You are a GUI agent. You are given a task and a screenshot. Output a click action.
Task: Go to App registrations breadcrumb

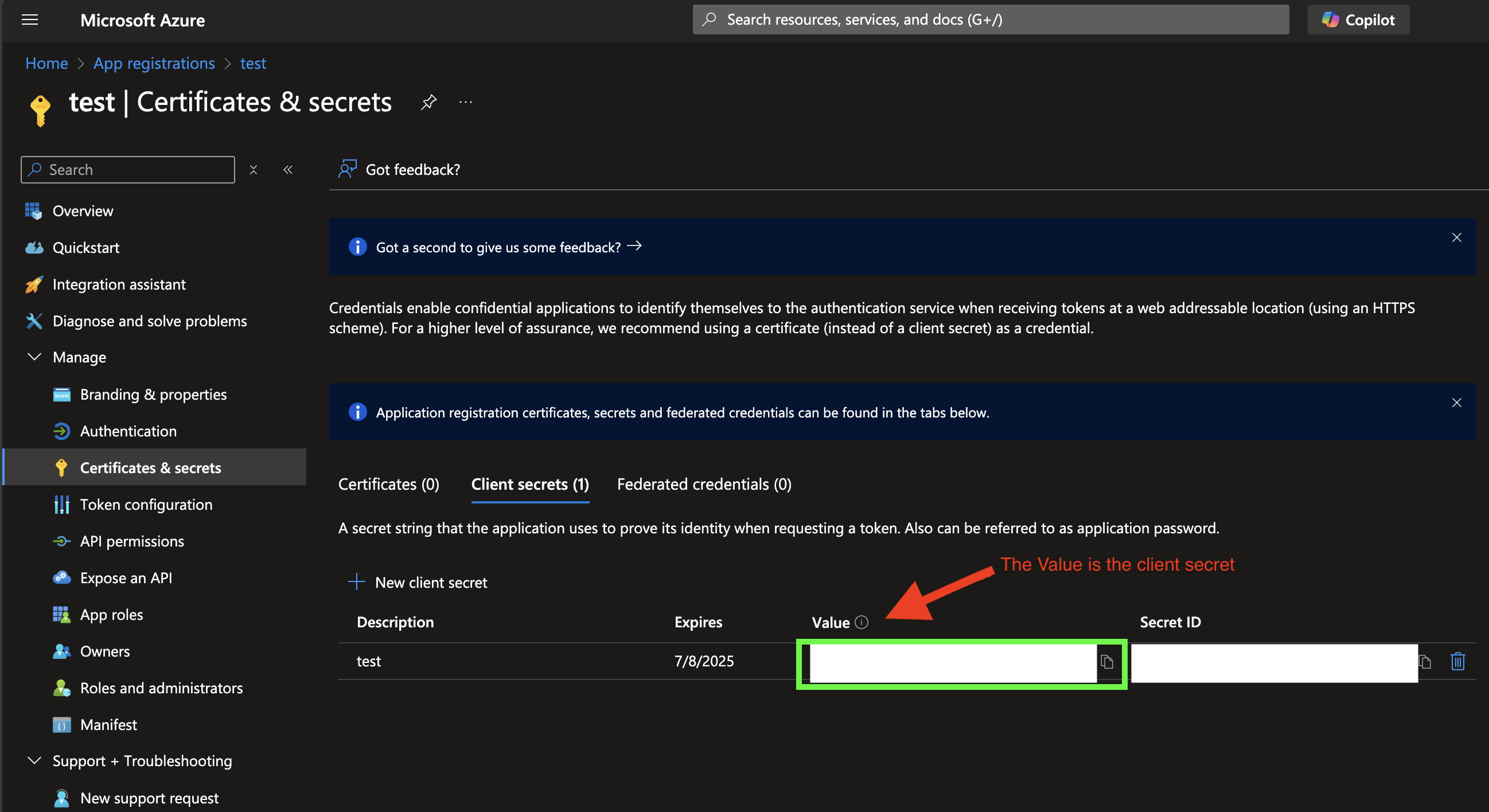click(x=154, y=63)
